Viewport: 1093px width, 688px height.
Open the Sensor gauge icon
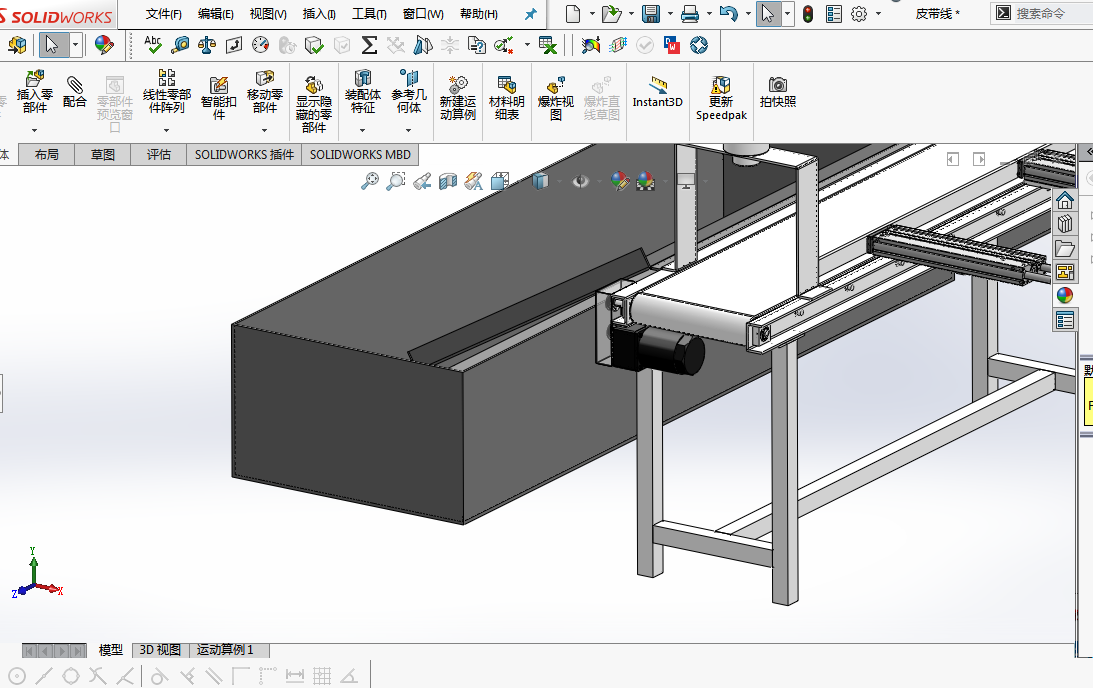[x=260, y=45]
